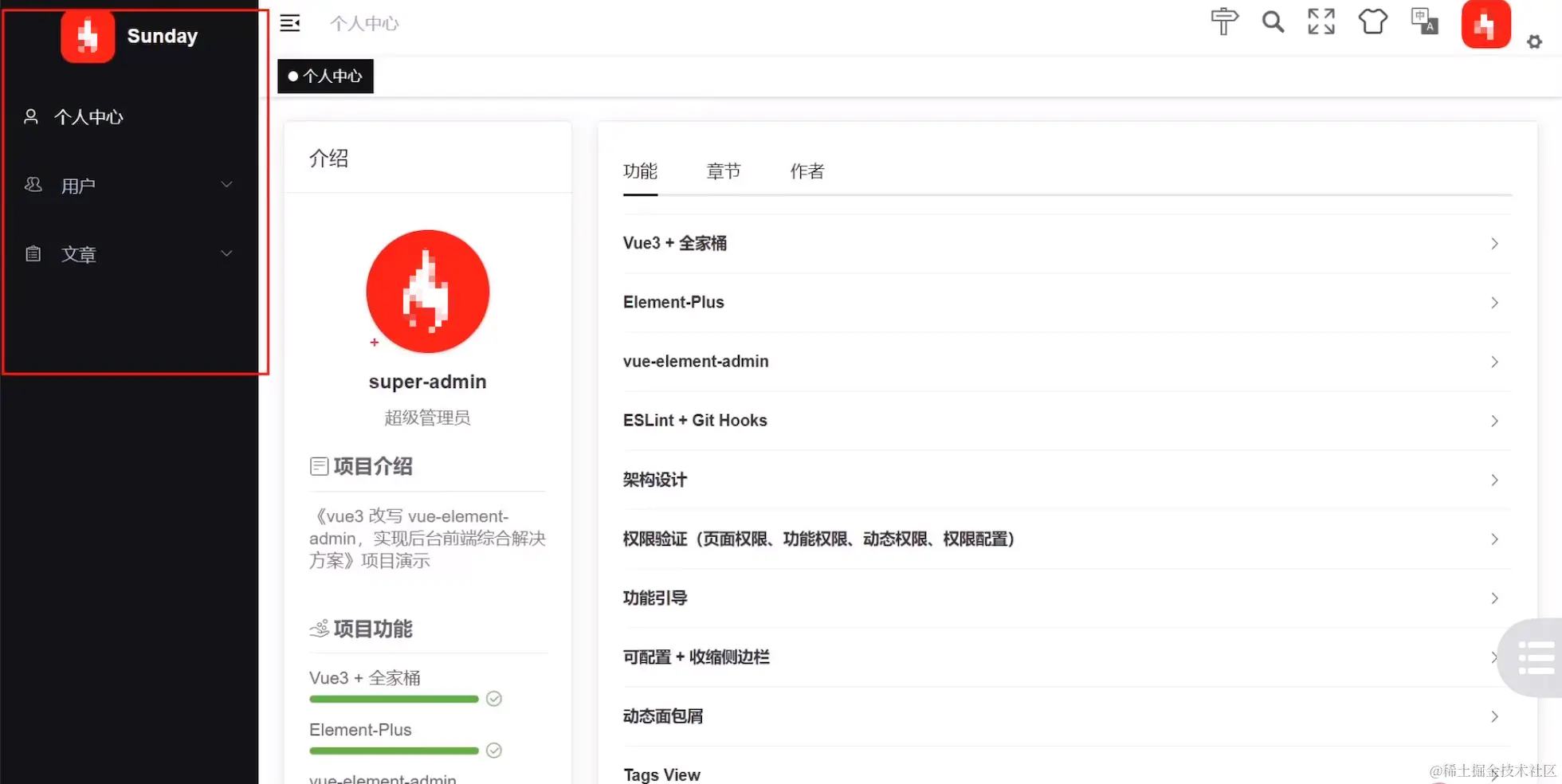Click the 可配置 + 收缩侧边栏 title
This screenshot has height=784, width=1562.
[x=697, y=657]
